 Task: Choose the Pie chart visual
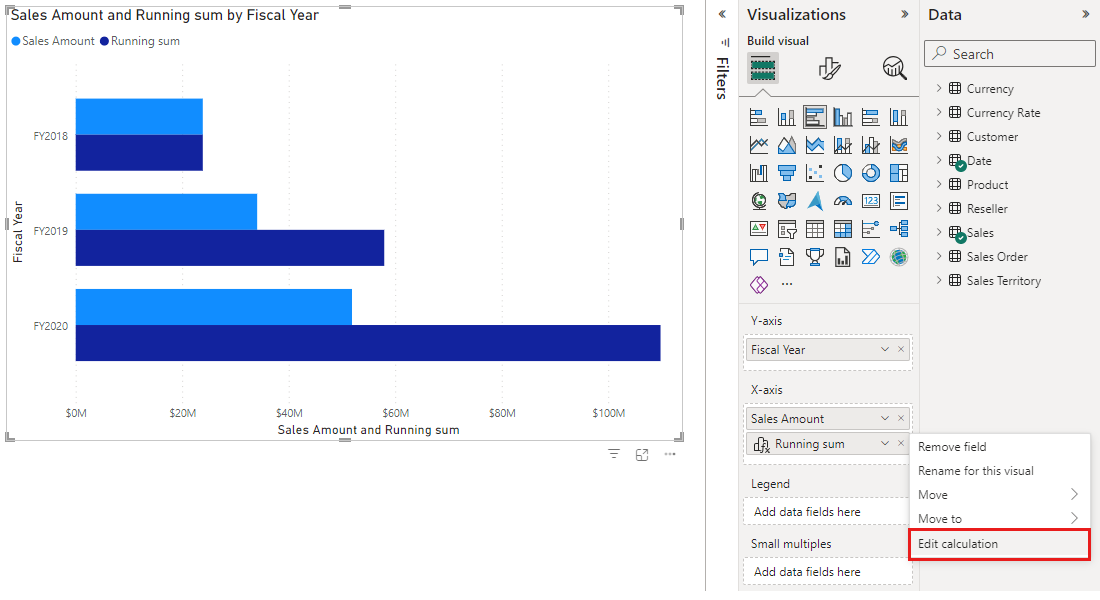click(x=843, y=173)
